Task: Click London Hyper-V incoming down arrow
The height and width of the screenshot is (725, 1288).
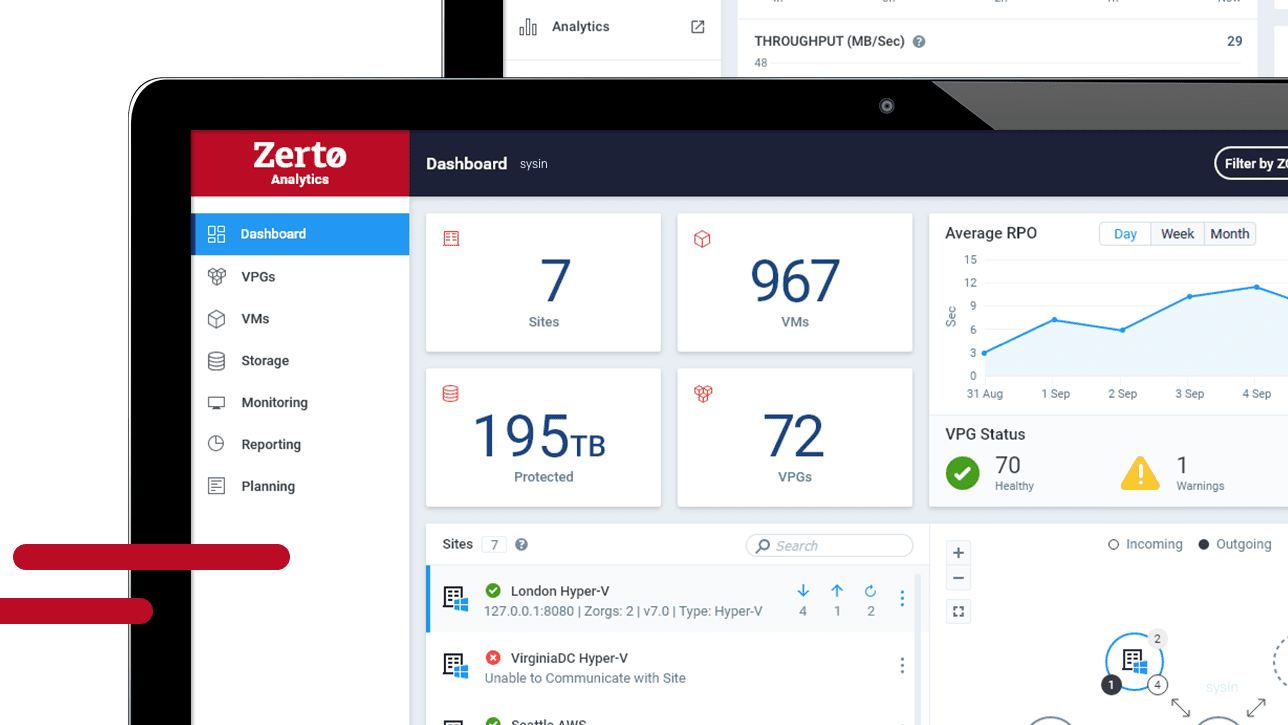Action: tap(802, 591)
